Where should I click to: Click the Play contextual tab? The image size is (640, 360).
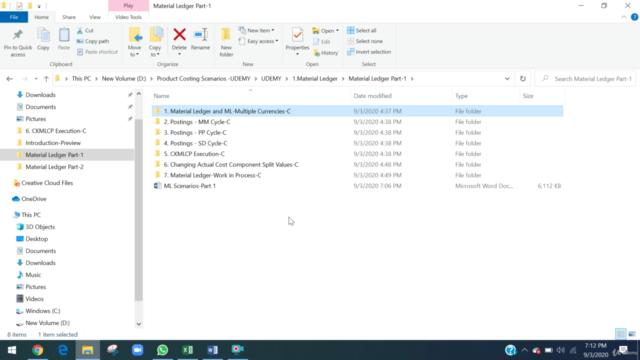[128, 6]
